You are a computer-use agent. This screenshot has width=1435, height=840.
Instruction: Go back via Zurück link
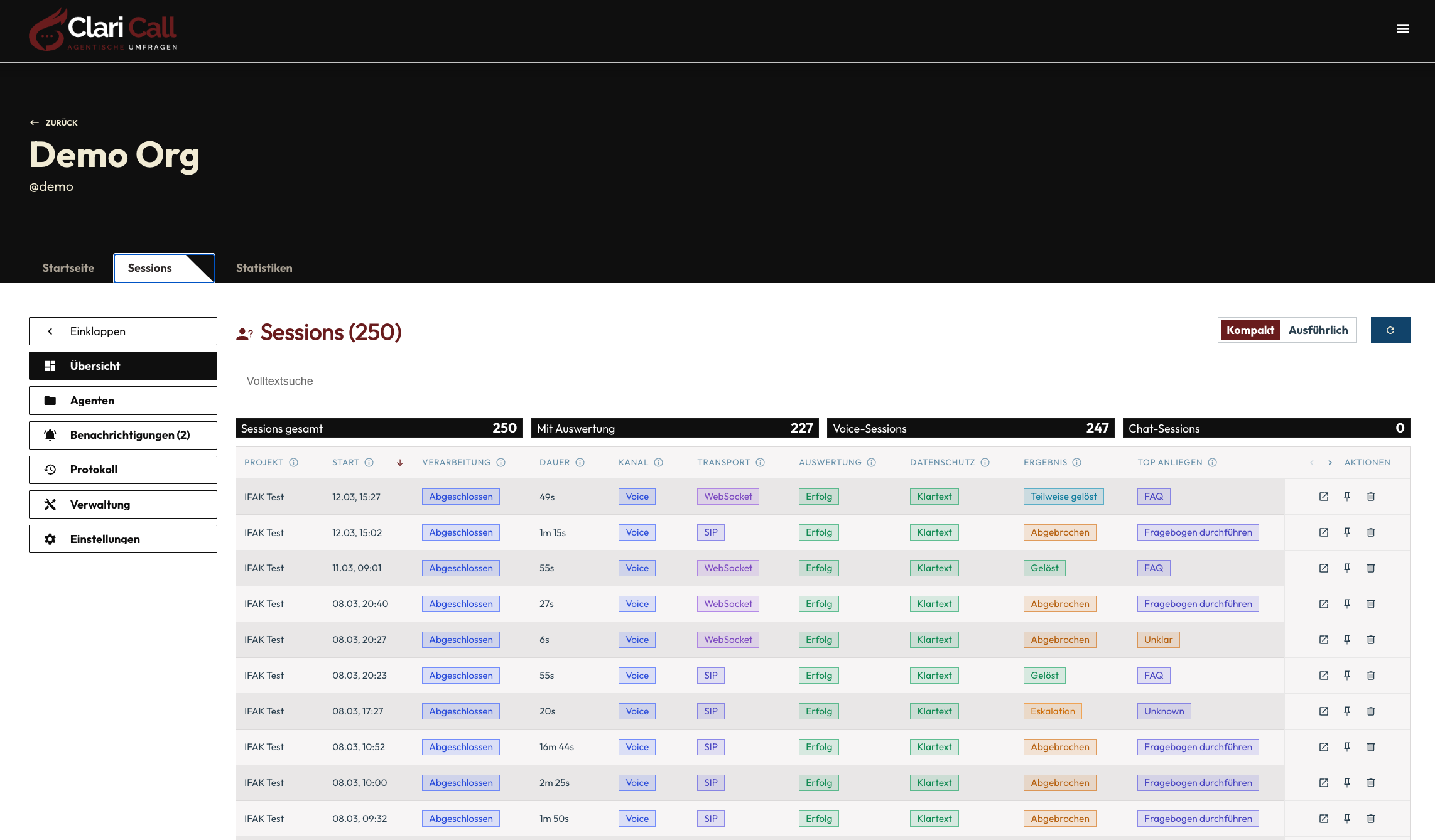[54, 122]
